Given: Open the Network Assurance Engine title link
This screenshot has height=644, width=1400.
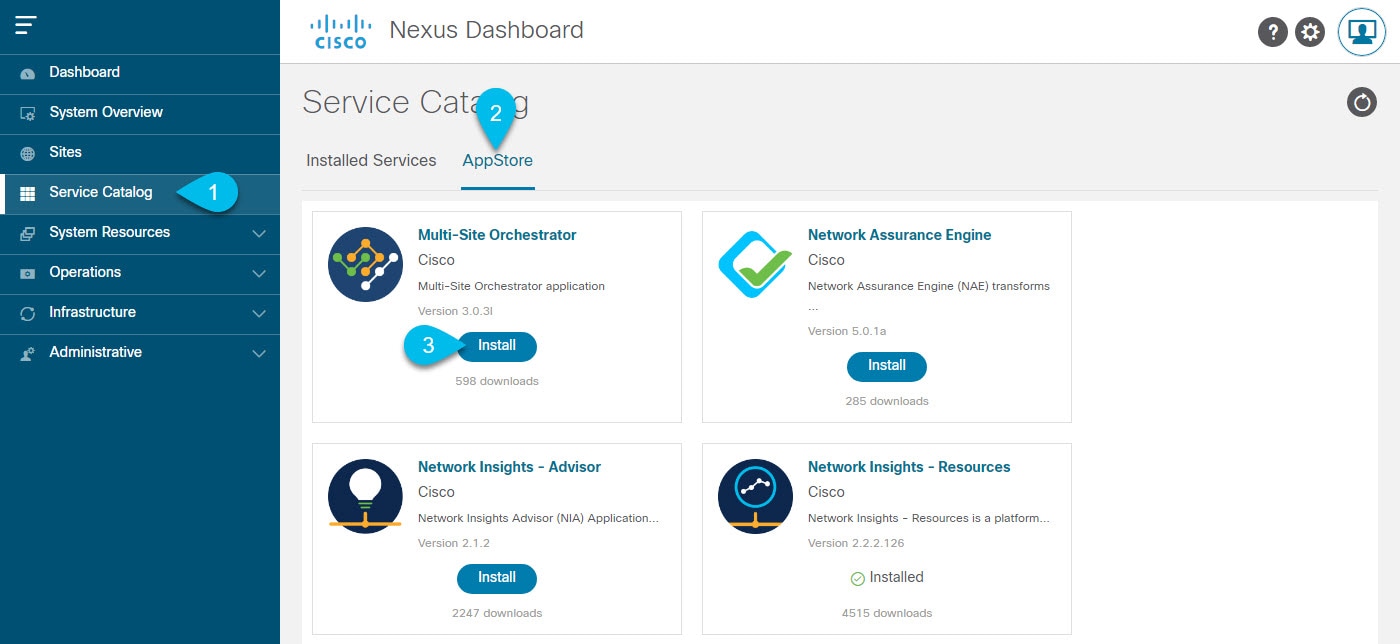Looking at the screenshot, I should [899, 235].
